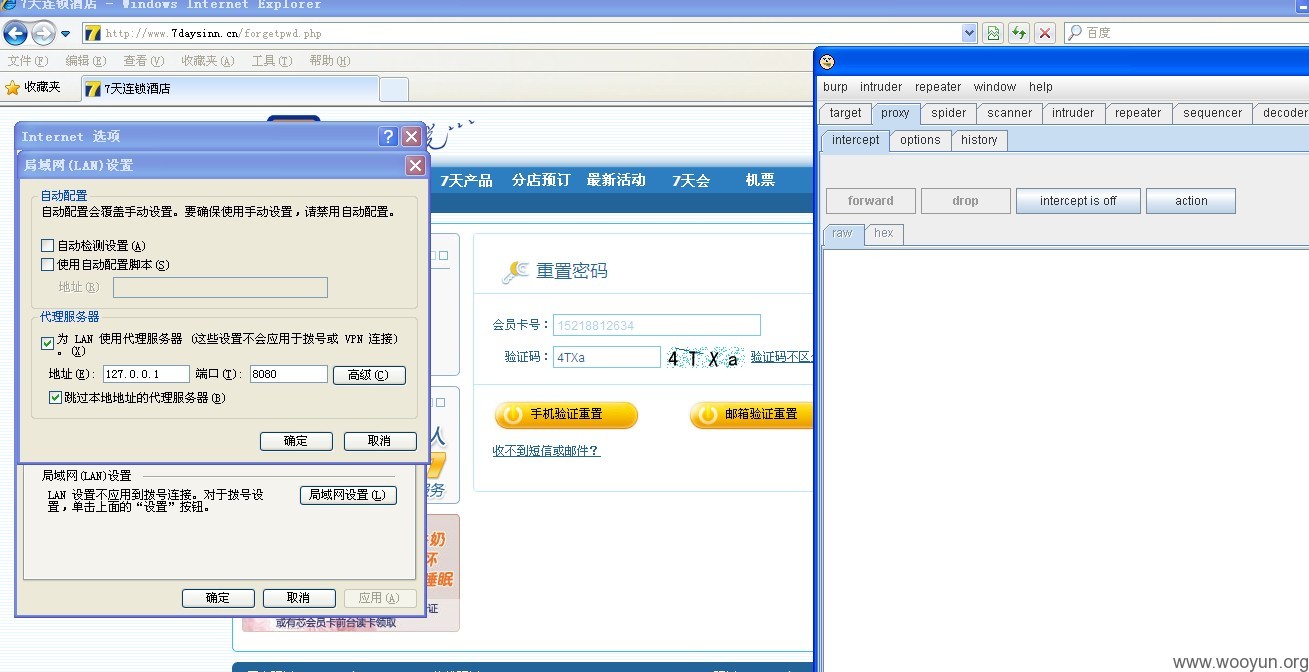Screen dimensions: 1309x672
Task: Click the 验证码不区分 link beside captcha
Action: click(782, 357)
